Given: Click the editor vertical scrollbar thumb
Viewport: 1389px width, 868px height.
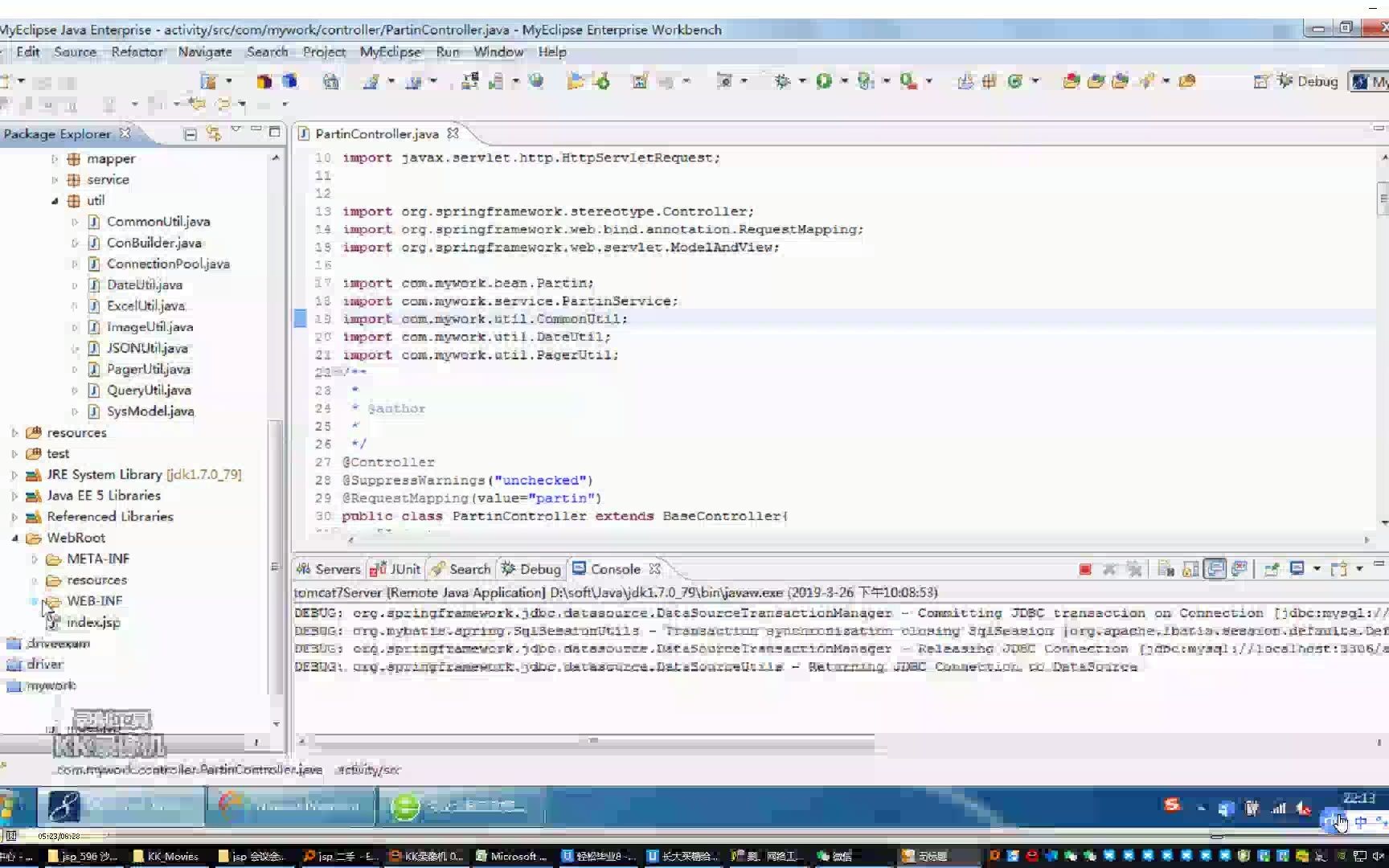Looking at the screenshot, I should (1383, 198).
